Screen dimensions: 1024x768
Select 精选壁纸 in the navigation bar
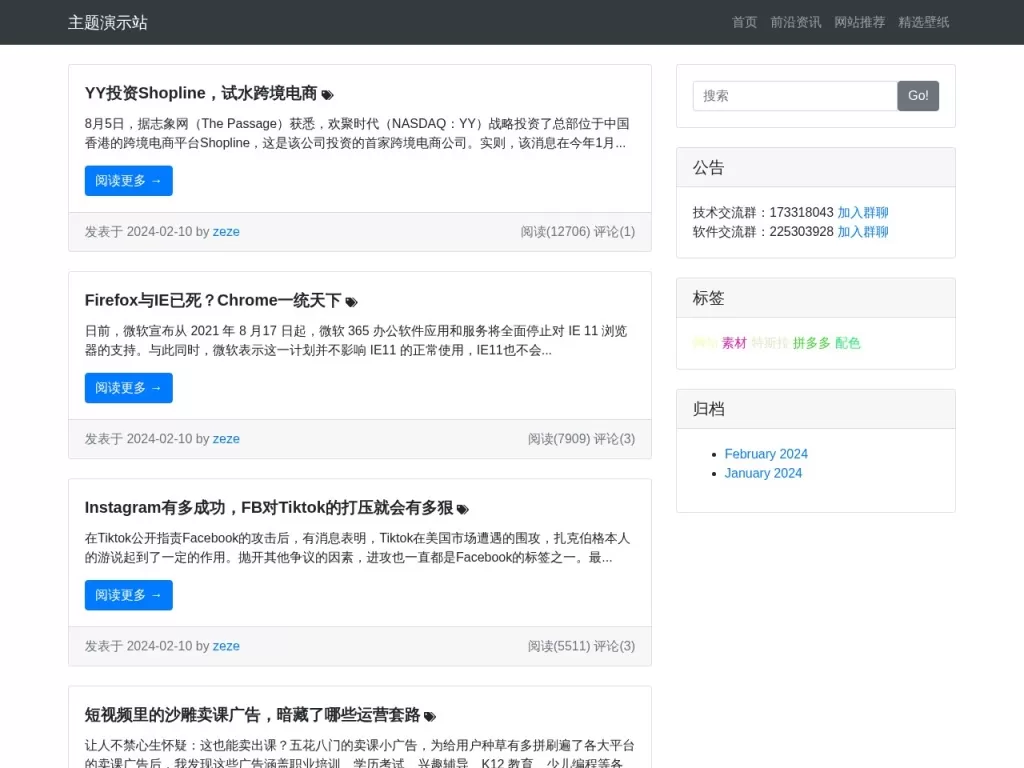click(924, 22)
